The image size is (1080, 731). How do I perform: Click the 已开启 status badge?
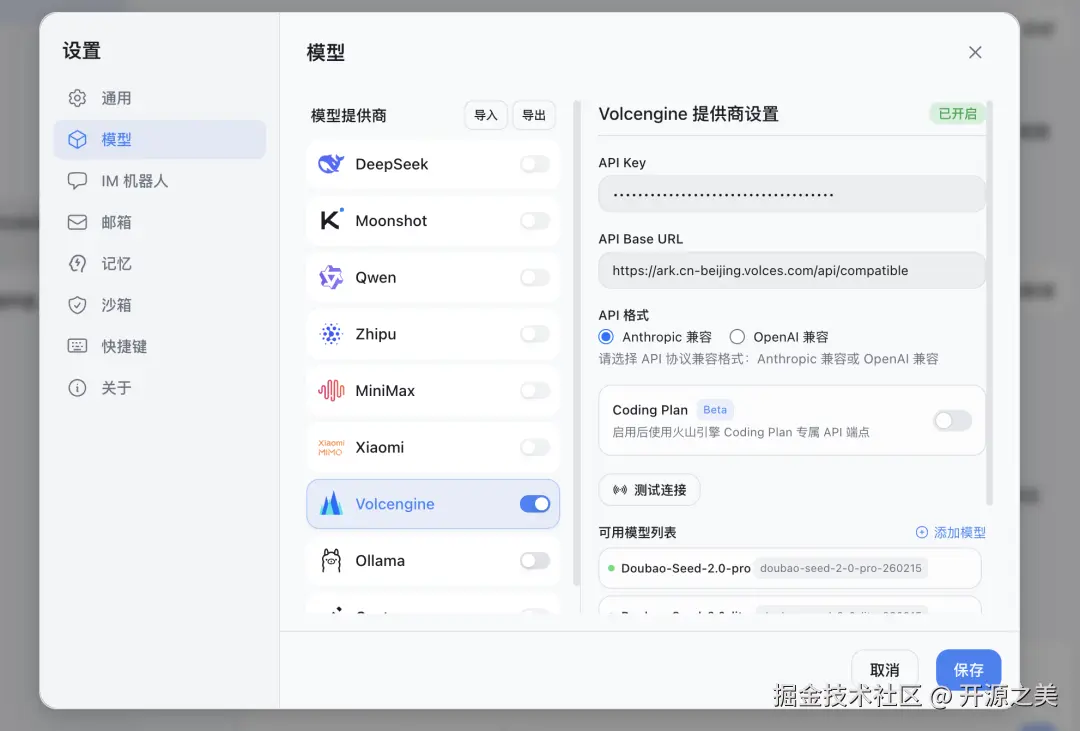957,114
